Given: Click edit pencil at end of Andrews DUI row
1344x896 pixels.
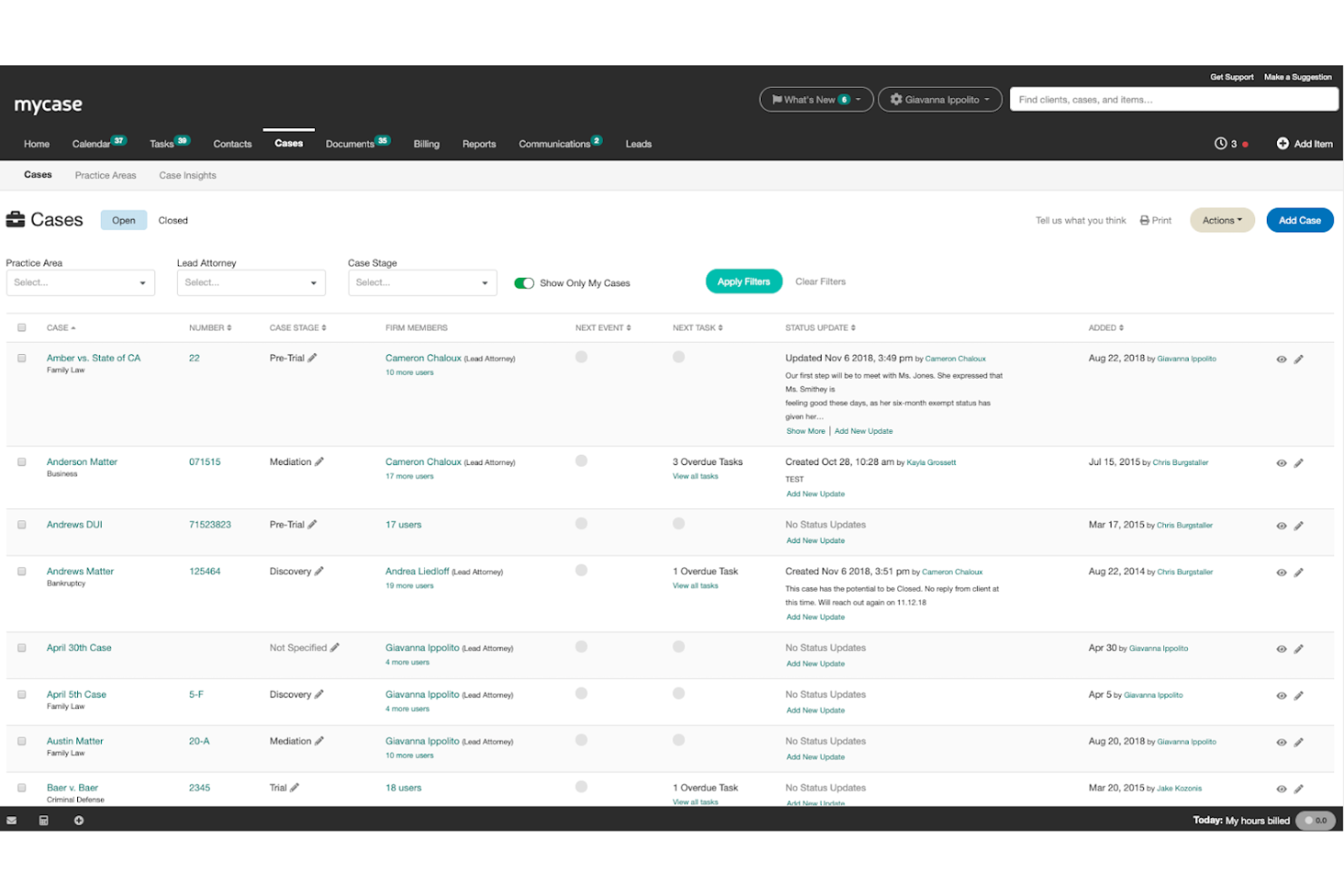Looking at the screenshot, I should 1299,526.
